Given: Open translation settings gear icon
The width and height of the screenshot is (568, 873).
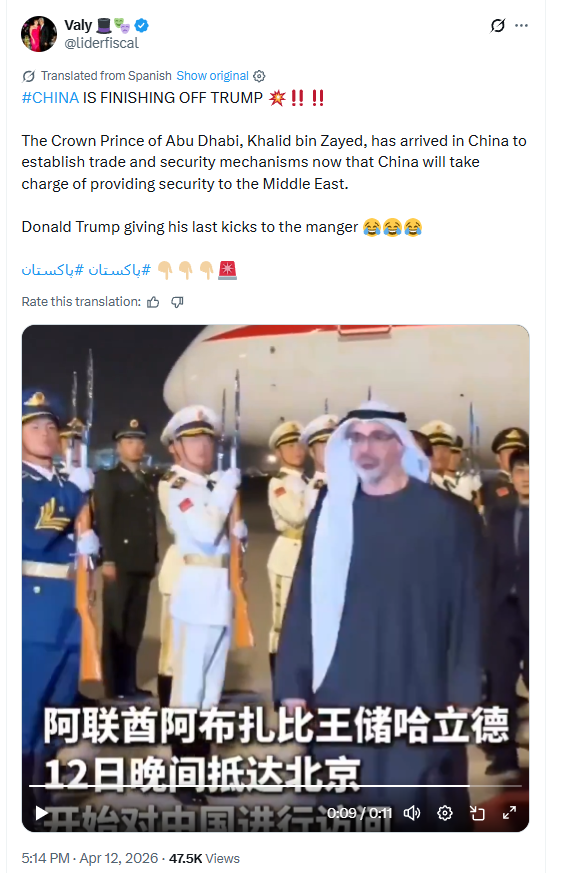Looking at the screenshot, I should (259, 76).
